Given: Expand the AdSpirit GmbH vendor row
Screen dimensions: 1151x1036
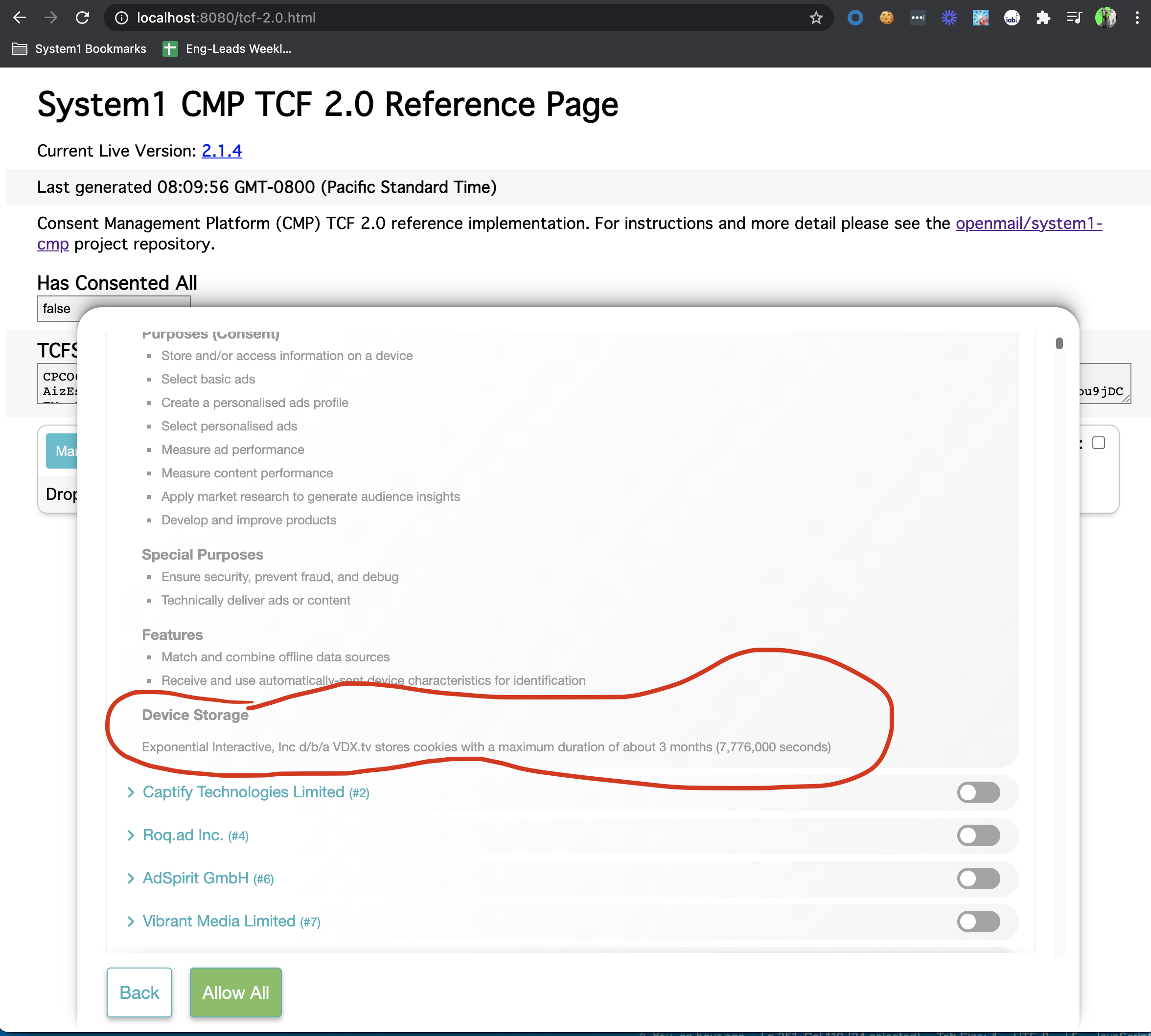Looking at the screenshot, I should (x=131, y=878).
